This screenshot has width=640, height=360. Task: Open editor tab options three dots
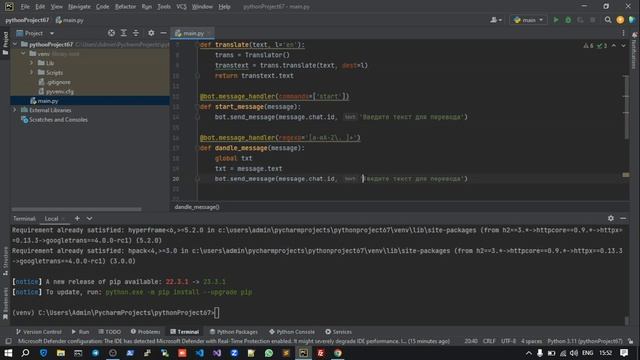click(623, 33)
